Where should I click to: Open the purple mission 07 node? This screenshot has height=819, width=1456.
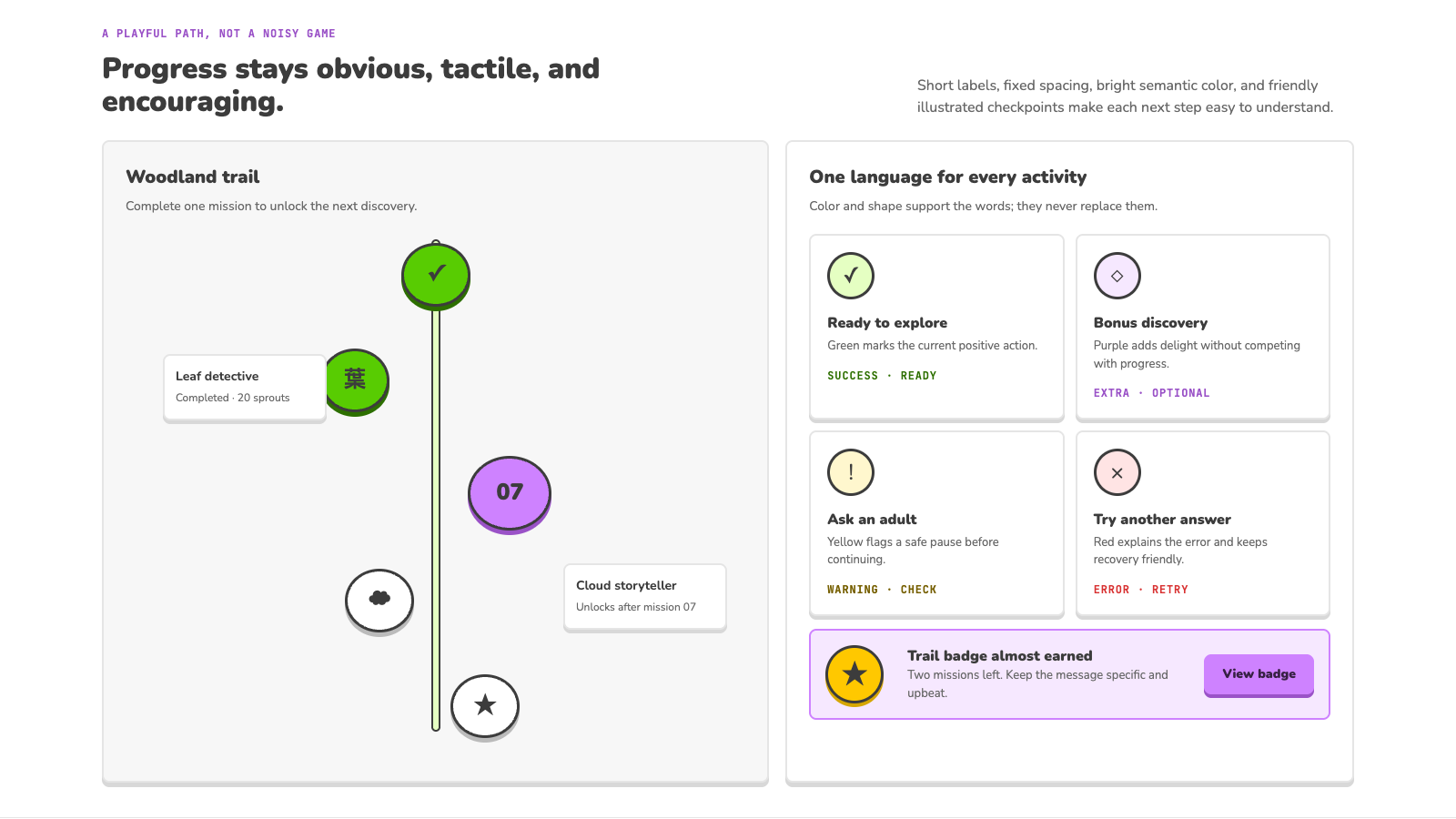coord(510,494)
